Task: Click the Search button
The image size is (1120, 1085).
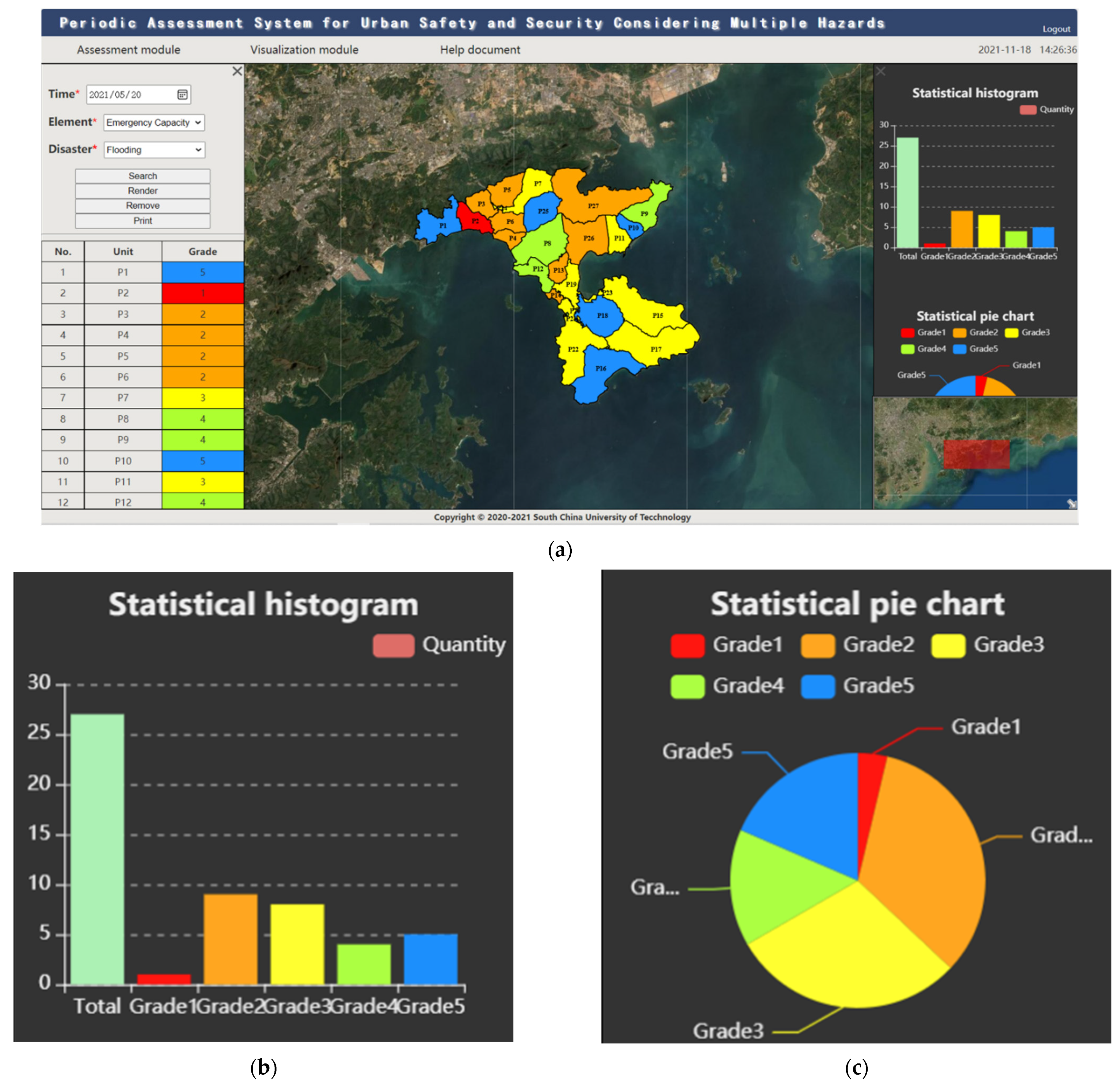Action: click(142, 176)
